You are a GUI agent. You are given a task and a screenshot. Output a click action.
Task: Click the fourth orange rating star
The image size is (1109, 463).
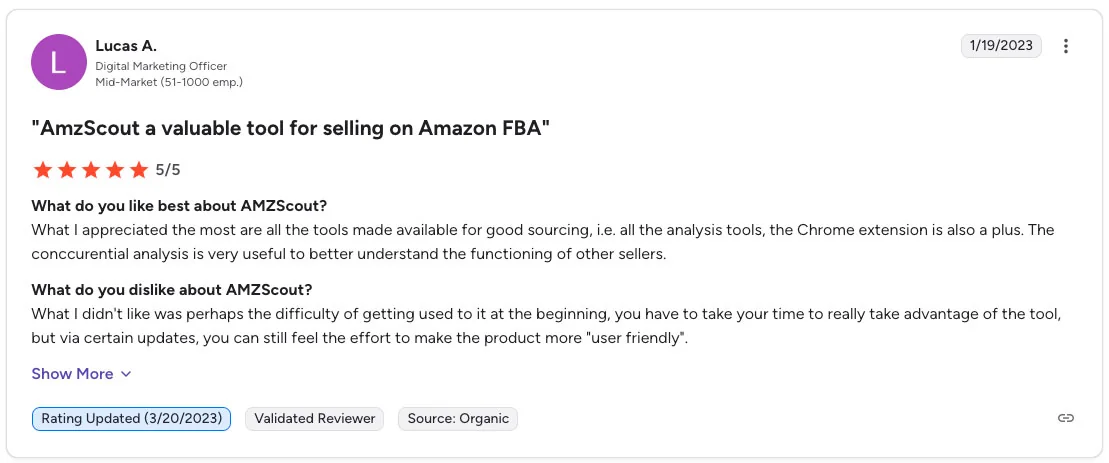point(115,170)
